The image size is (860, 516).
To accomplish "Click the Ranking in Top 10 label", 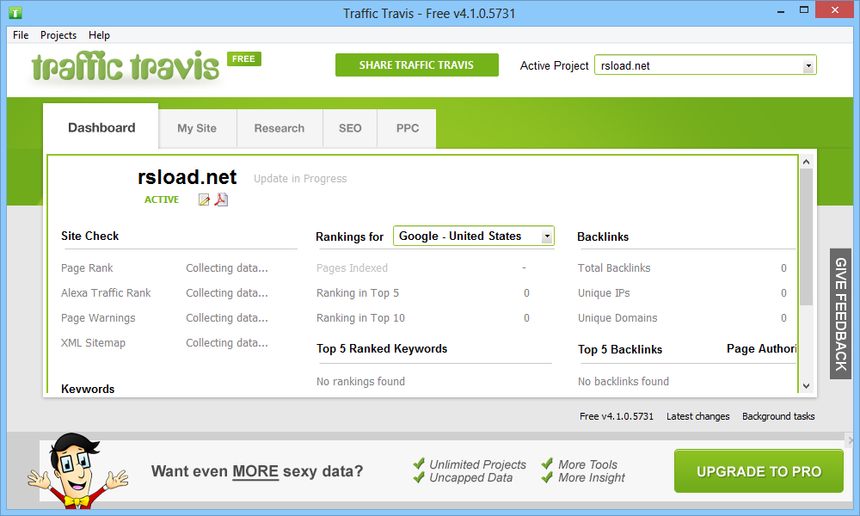I will [x=360, y=318].
